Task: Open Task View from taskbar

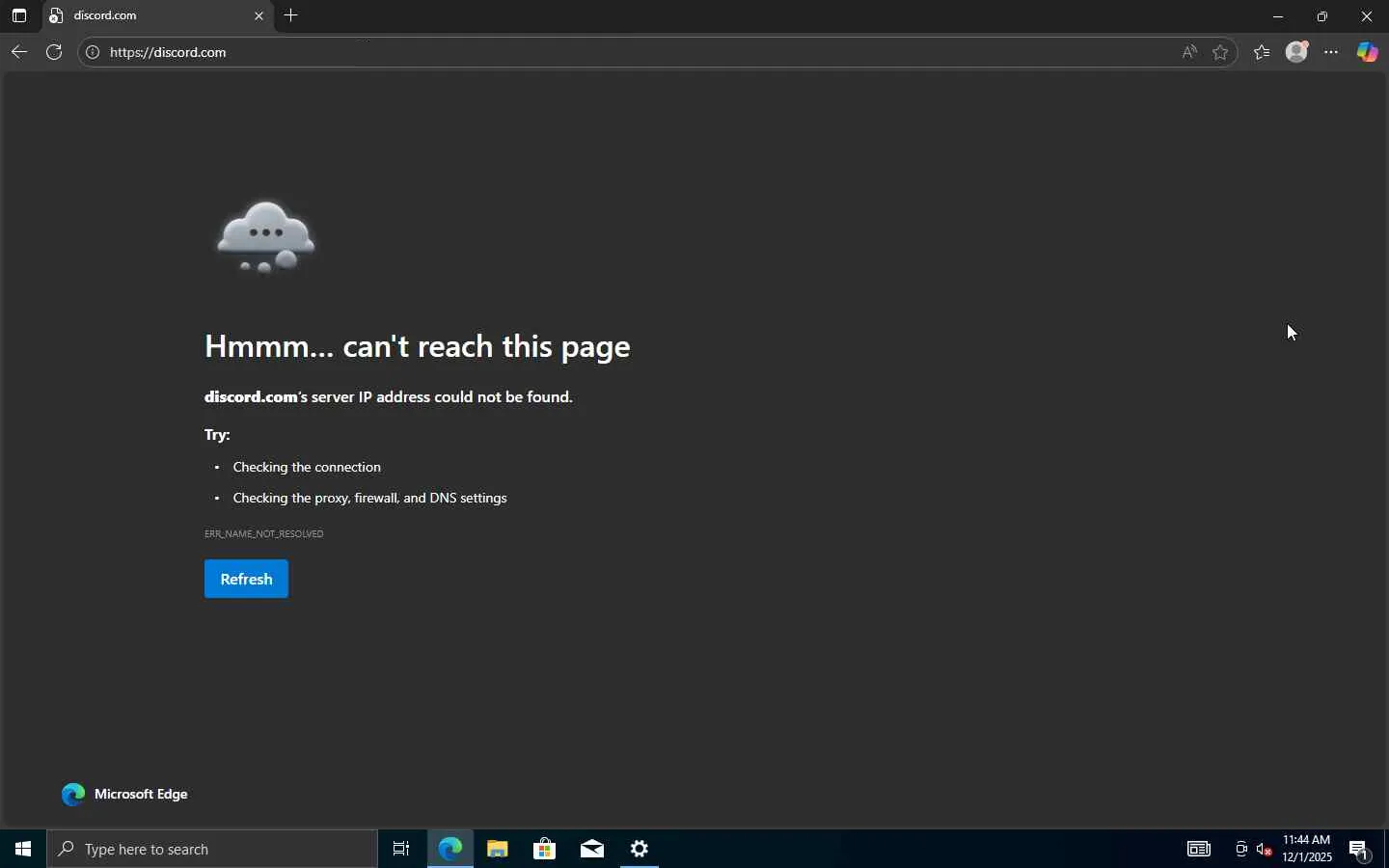Action: 402,849
